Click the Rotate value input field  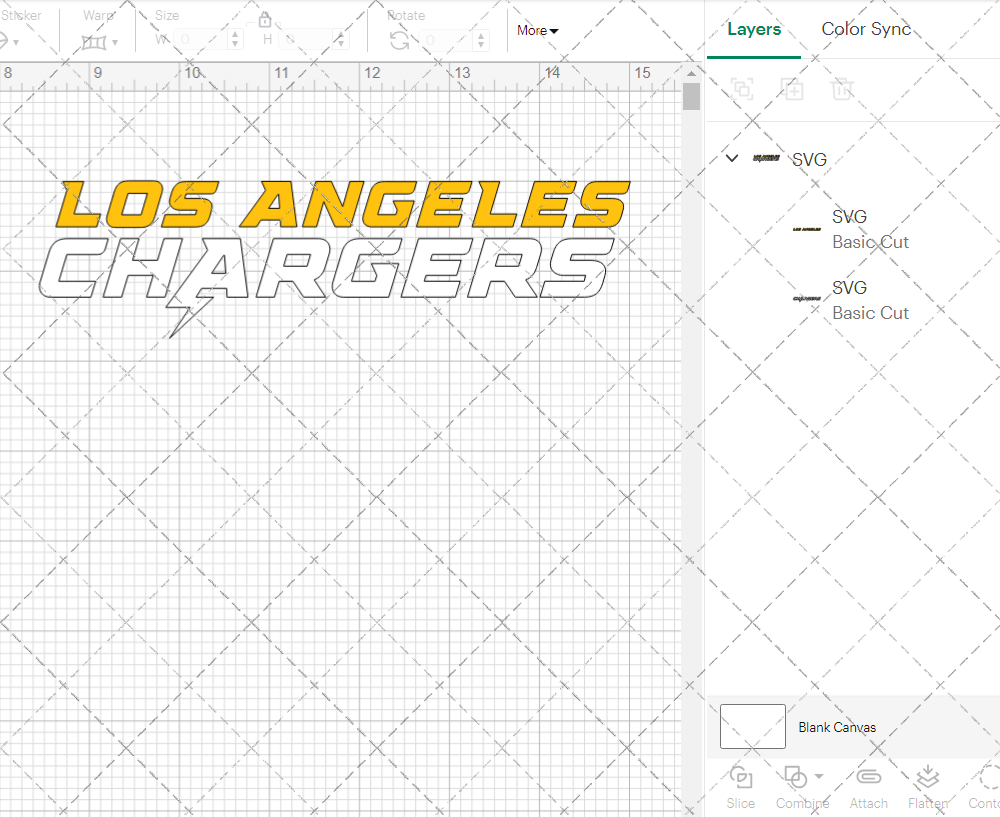[446, 40]
